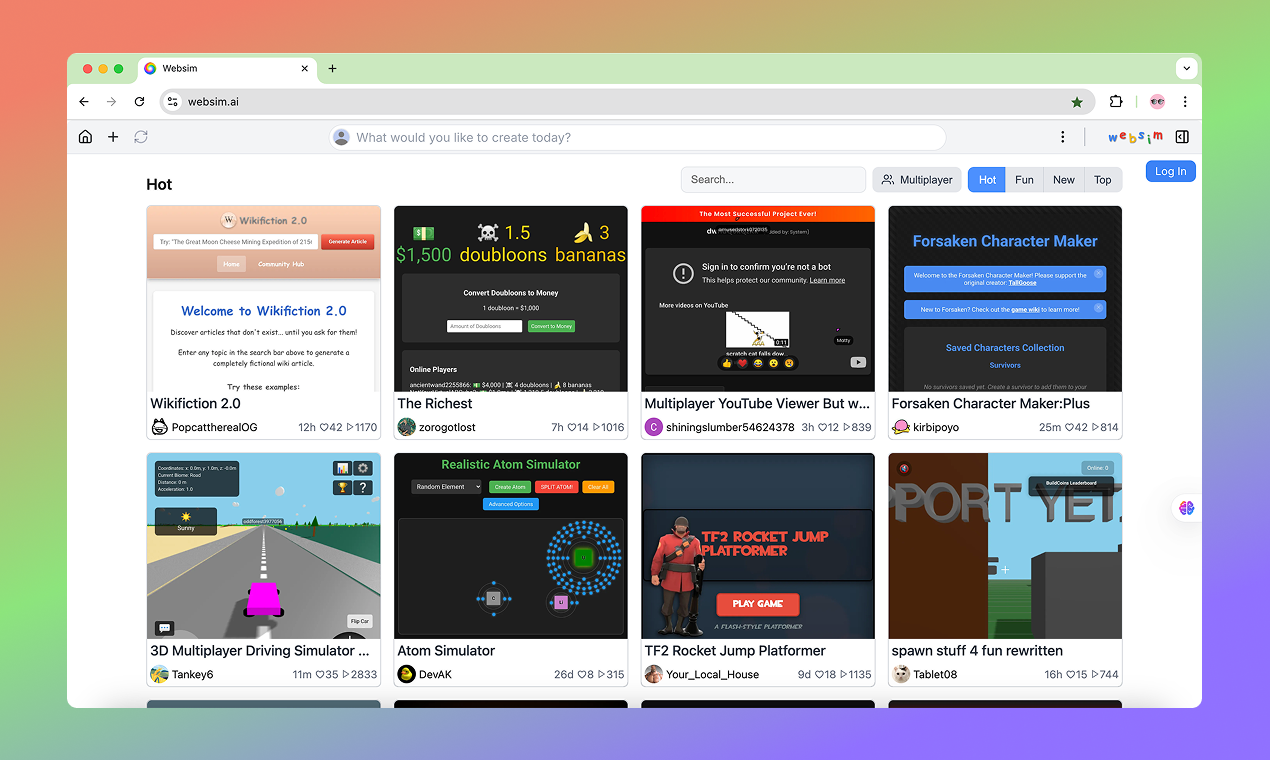Viewport: 1270px width, 760px height.
Task: Click the browser back arrow
Action: point(84,102)
